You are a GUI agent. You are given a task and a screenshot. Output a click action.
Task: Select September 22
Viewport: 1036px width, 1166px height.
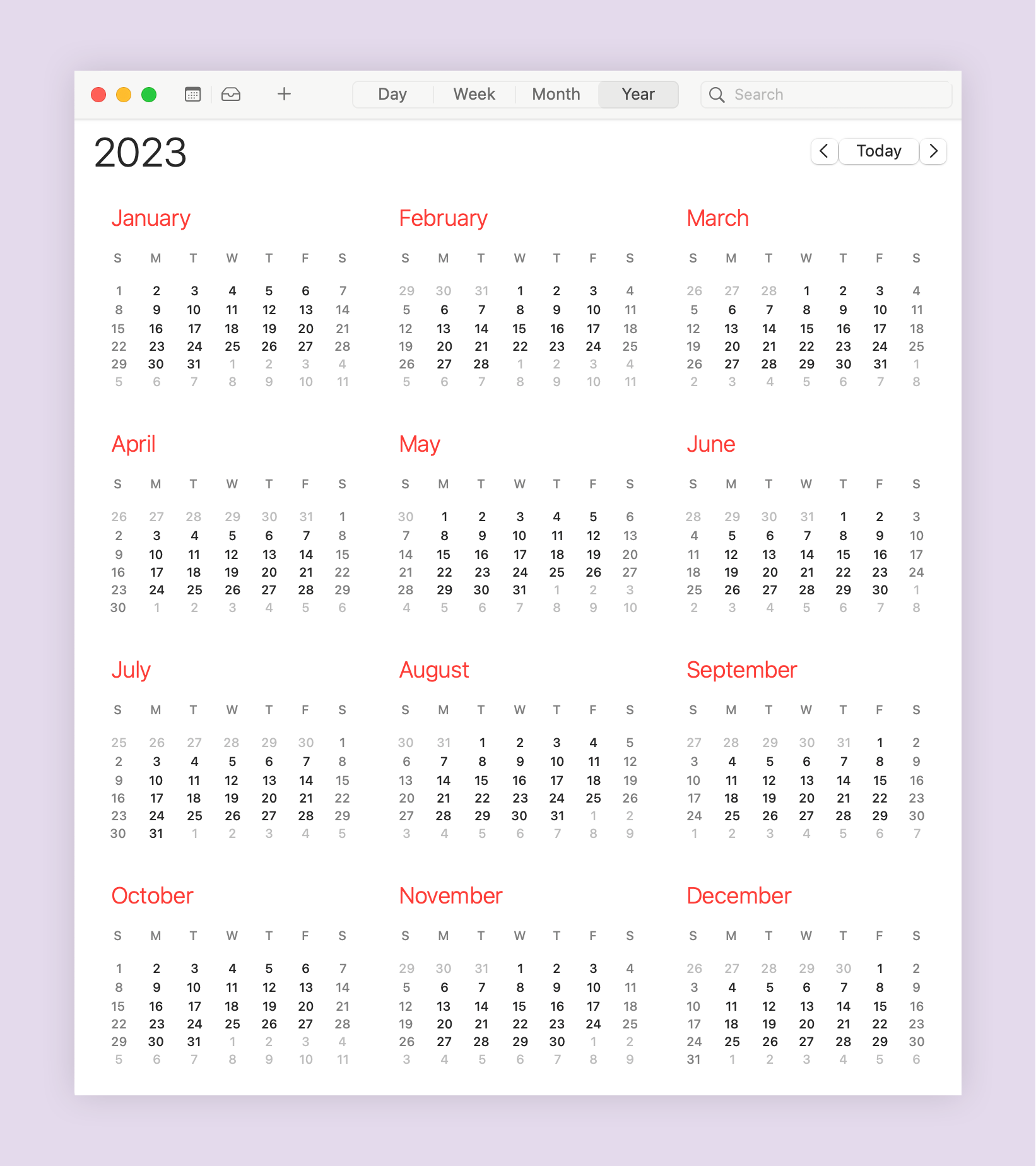point(880,798)
